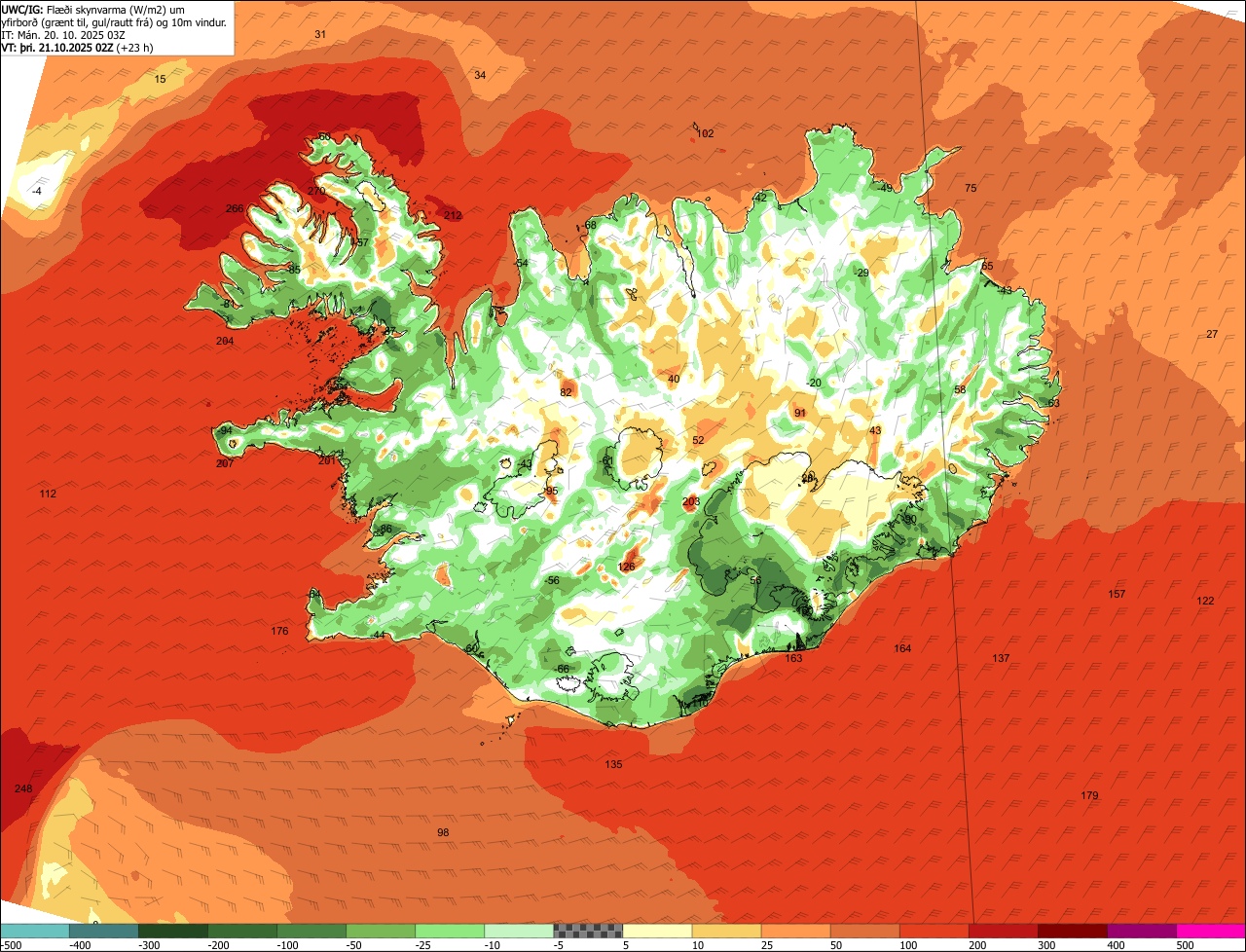Click the map value 163

point(793,658)
